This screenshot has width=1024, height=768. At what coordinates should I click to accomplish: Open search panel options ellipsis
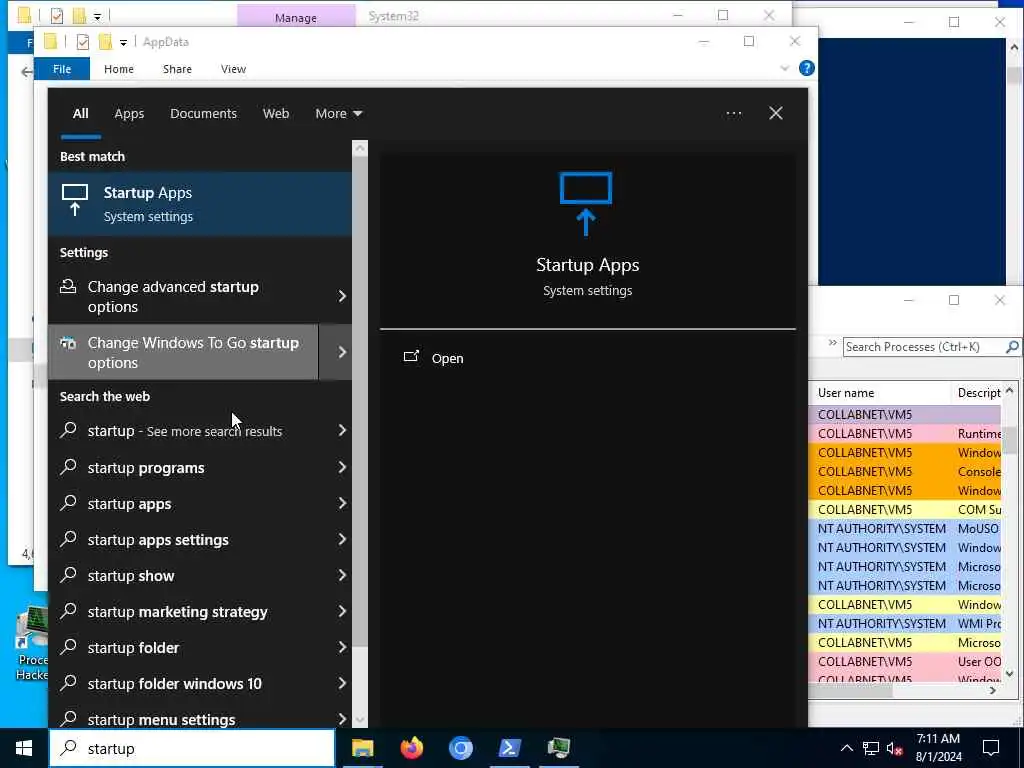(734, 114)
